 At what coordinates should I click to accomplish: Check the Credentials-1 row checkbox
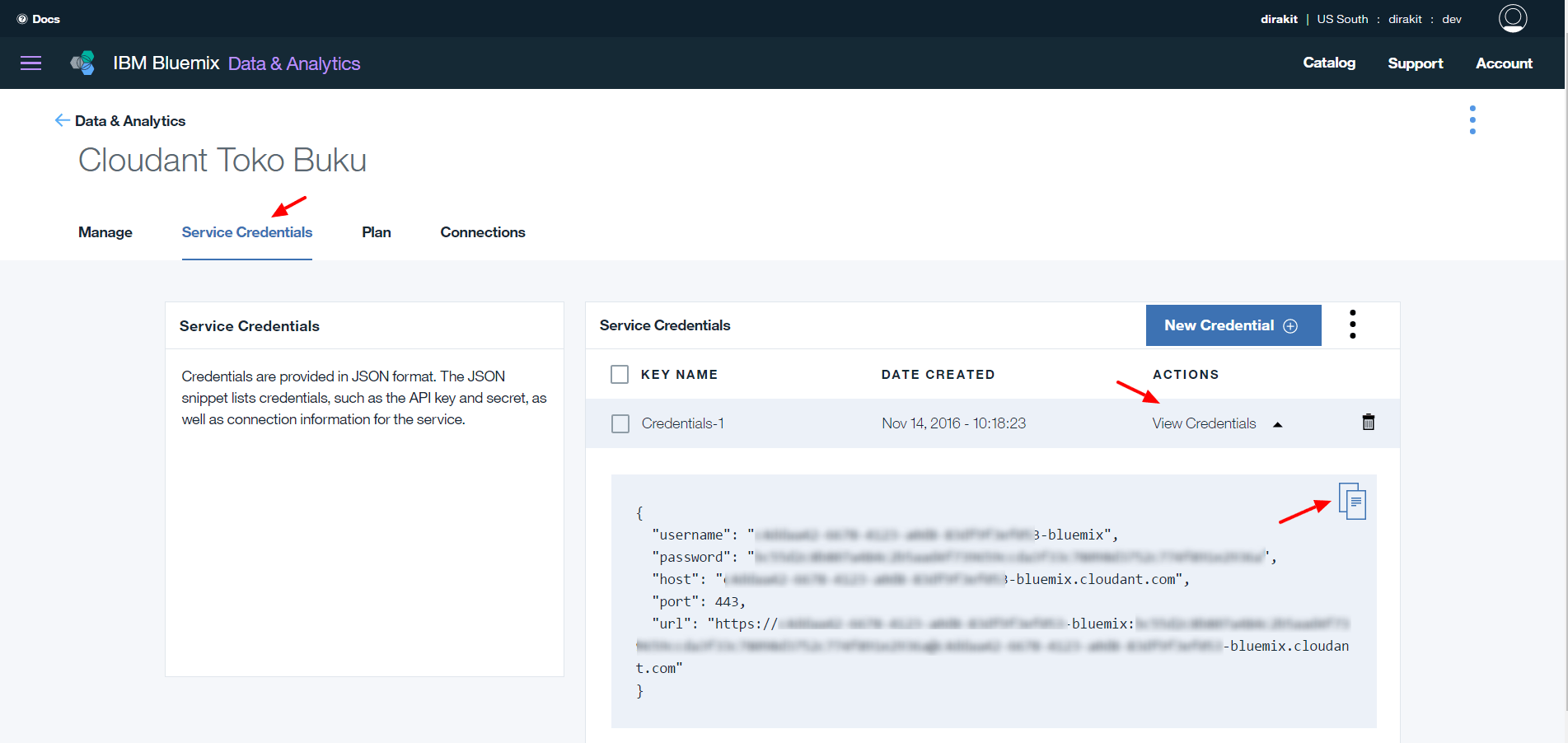click(620, 423)
